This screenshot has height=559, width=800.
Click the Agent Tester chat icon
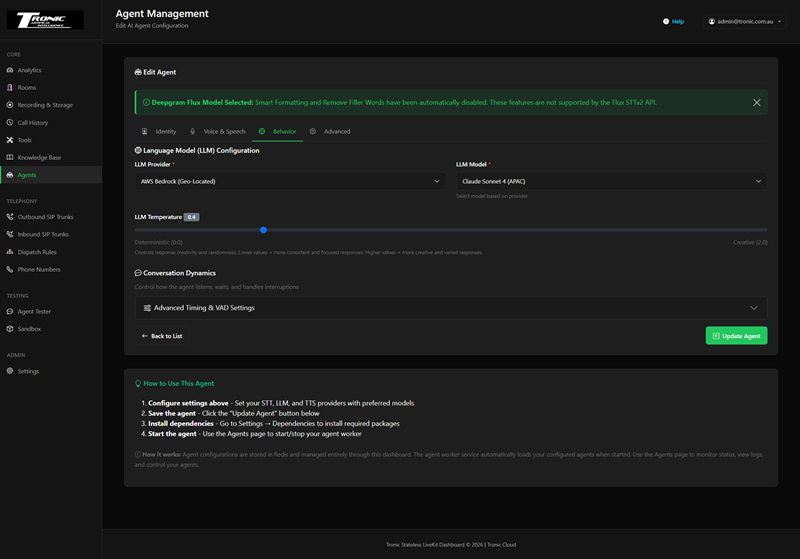point(10,311)
